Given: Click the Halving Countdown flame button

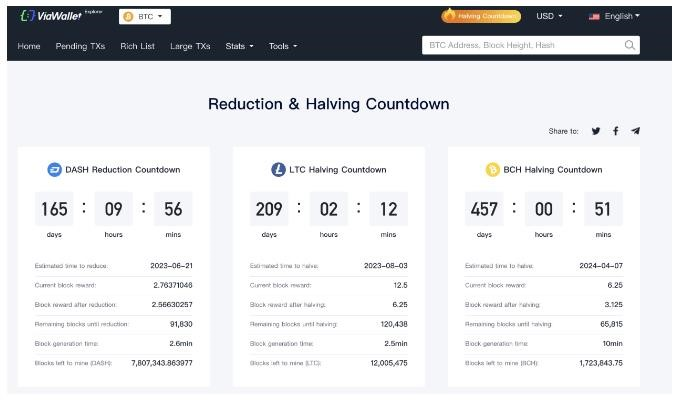Looking at the screenshot, I should (481, 16).
